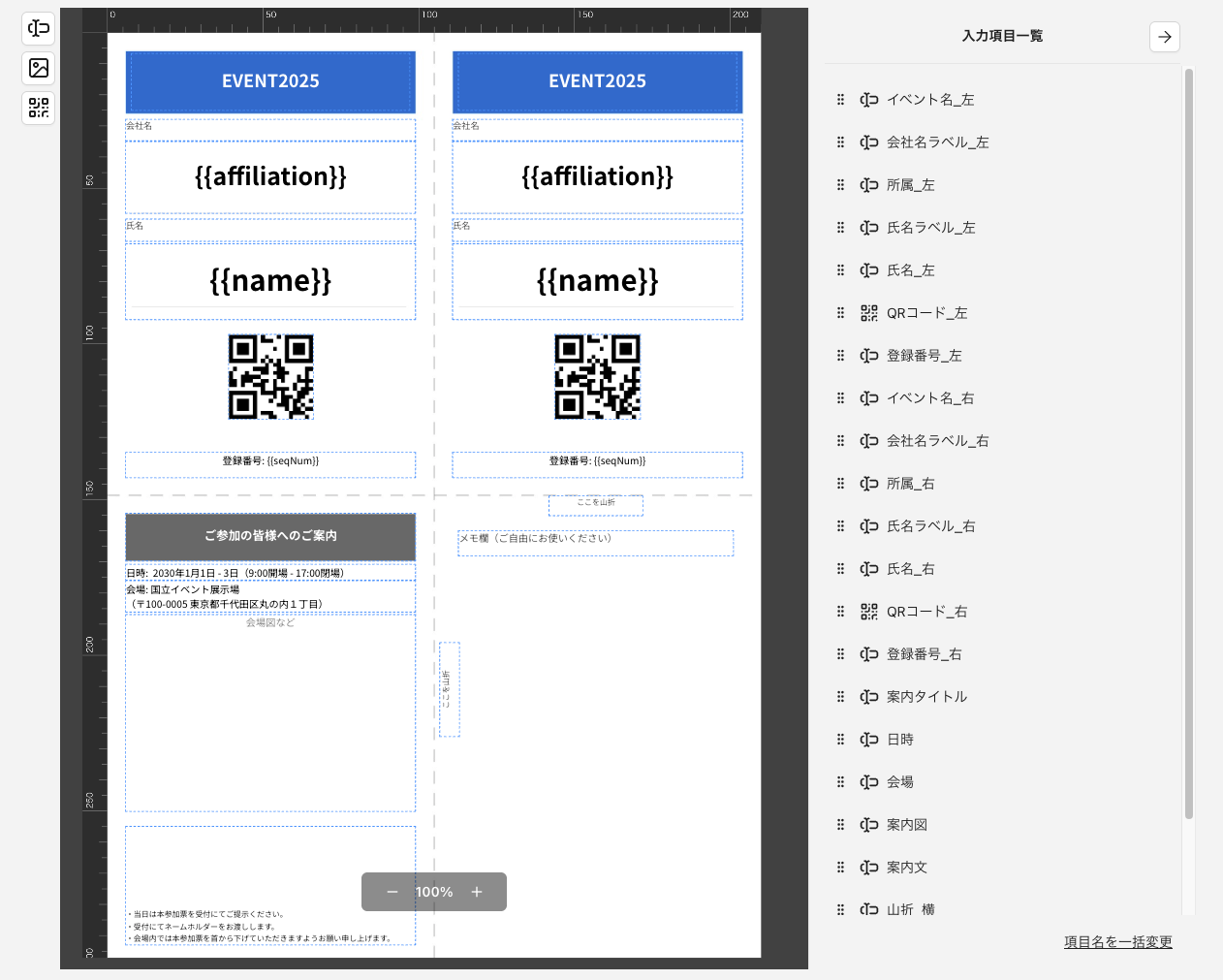This screenshot has width=1223, height=980.
Task: Select the add image tool
Action: [x=39, y=68]
